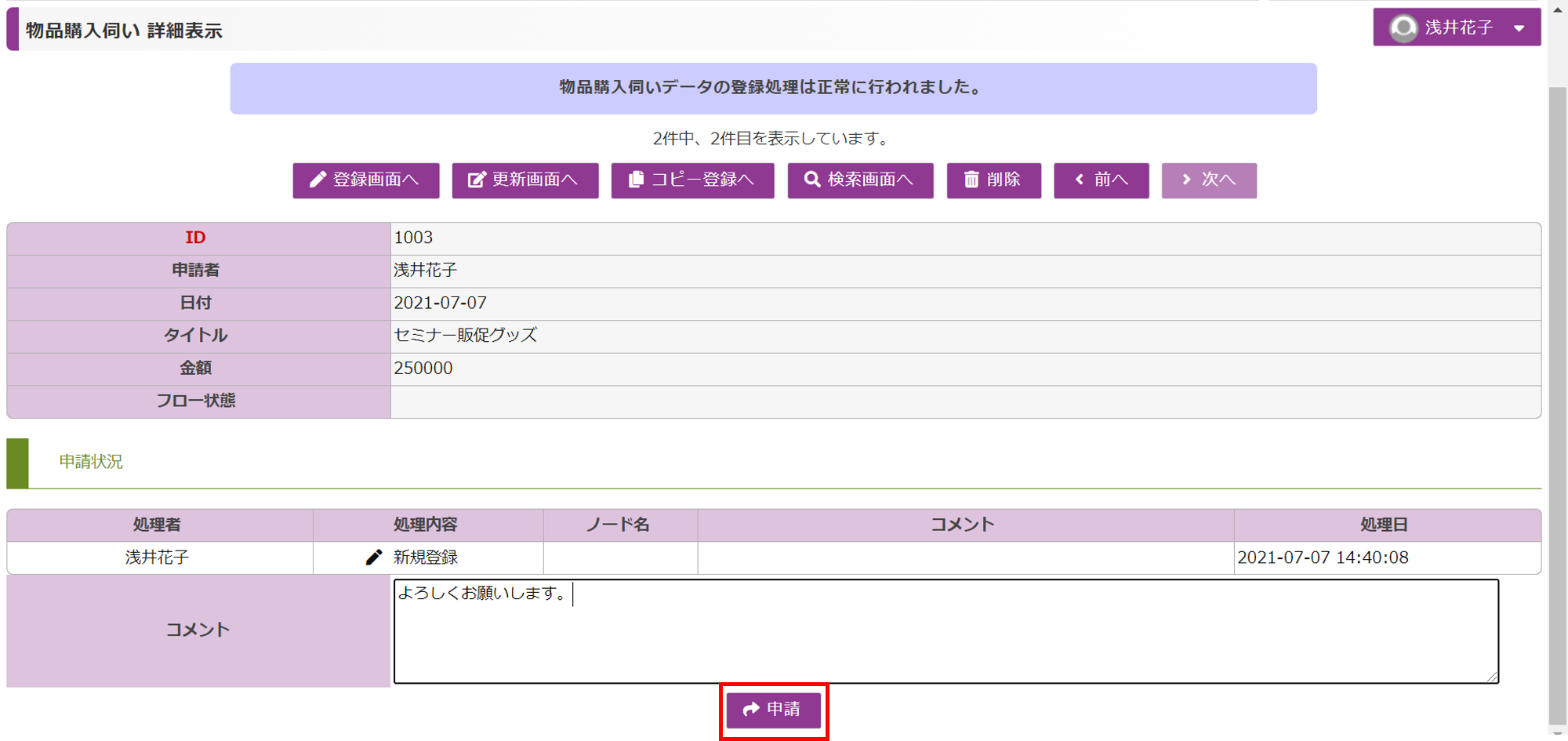
Task: Click the 新規登録 cell text
Action: coord(425,558)
